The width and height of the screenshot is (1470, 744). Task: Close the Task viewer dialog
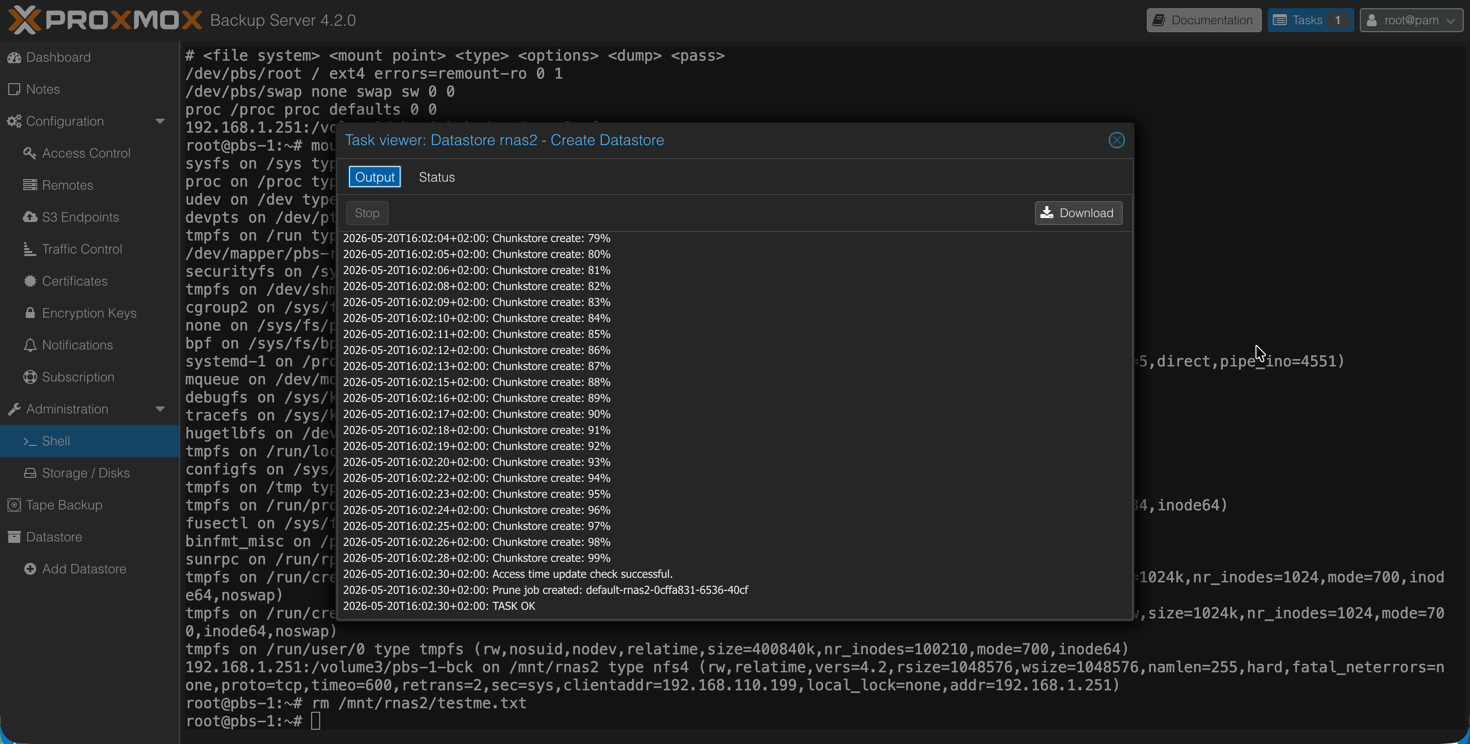tap(1117, 140)
